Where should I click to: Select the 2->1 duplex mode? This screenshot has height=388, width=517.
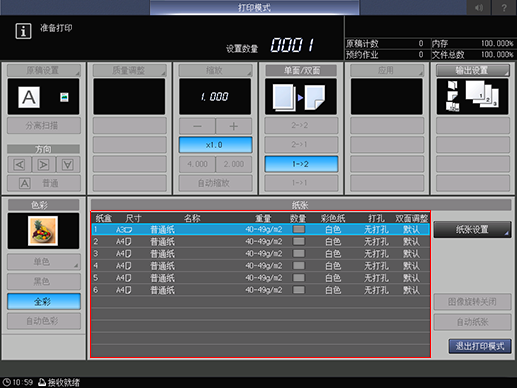point(301,145)
